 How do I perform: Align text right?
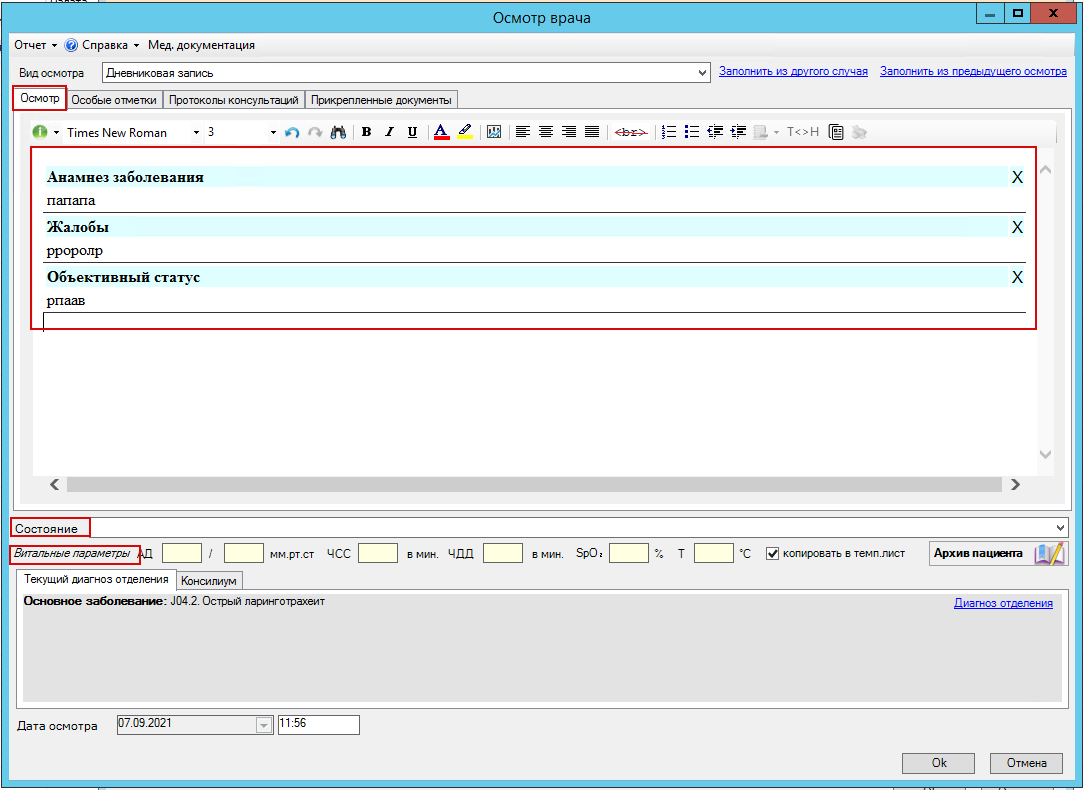569,132
